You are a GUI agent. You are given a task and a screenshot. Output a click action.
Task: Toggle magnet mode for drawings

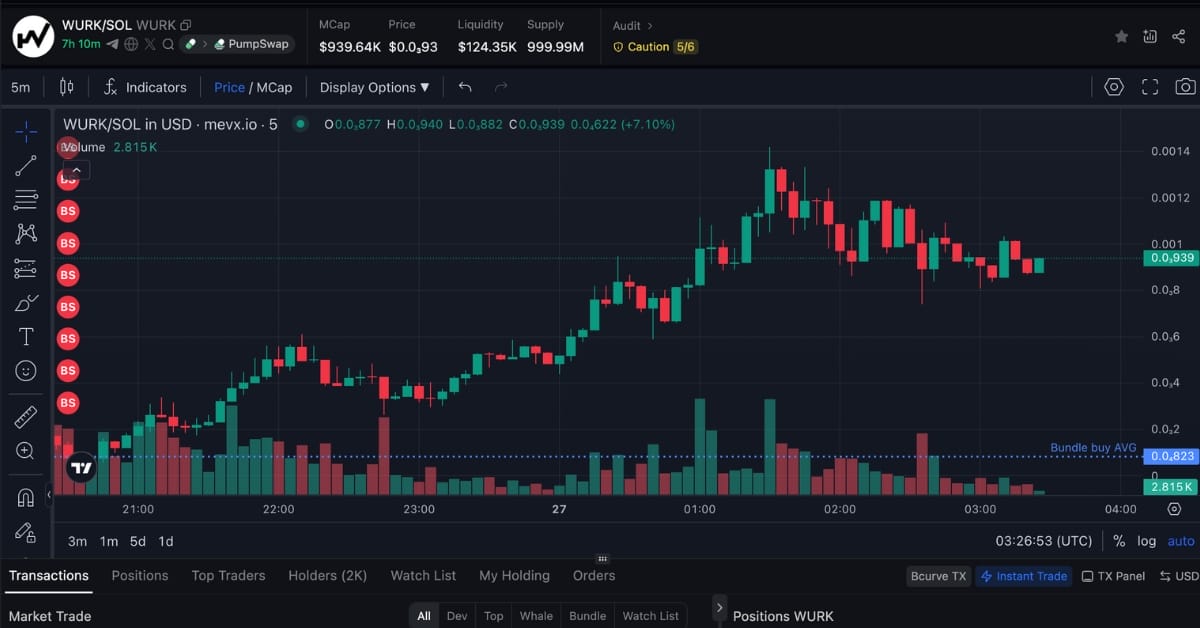tap(26, 497)
